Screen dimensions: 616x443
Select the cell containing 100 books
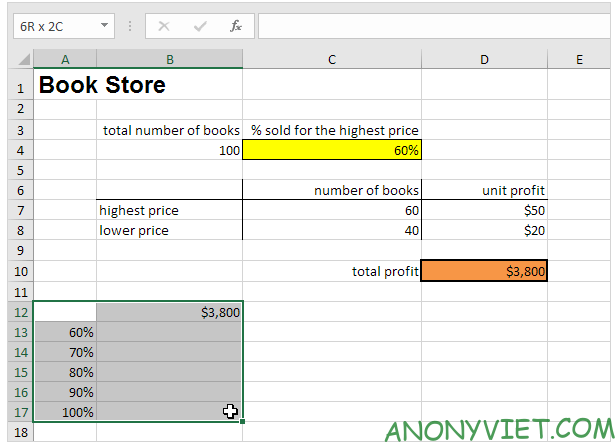(169, 150)
